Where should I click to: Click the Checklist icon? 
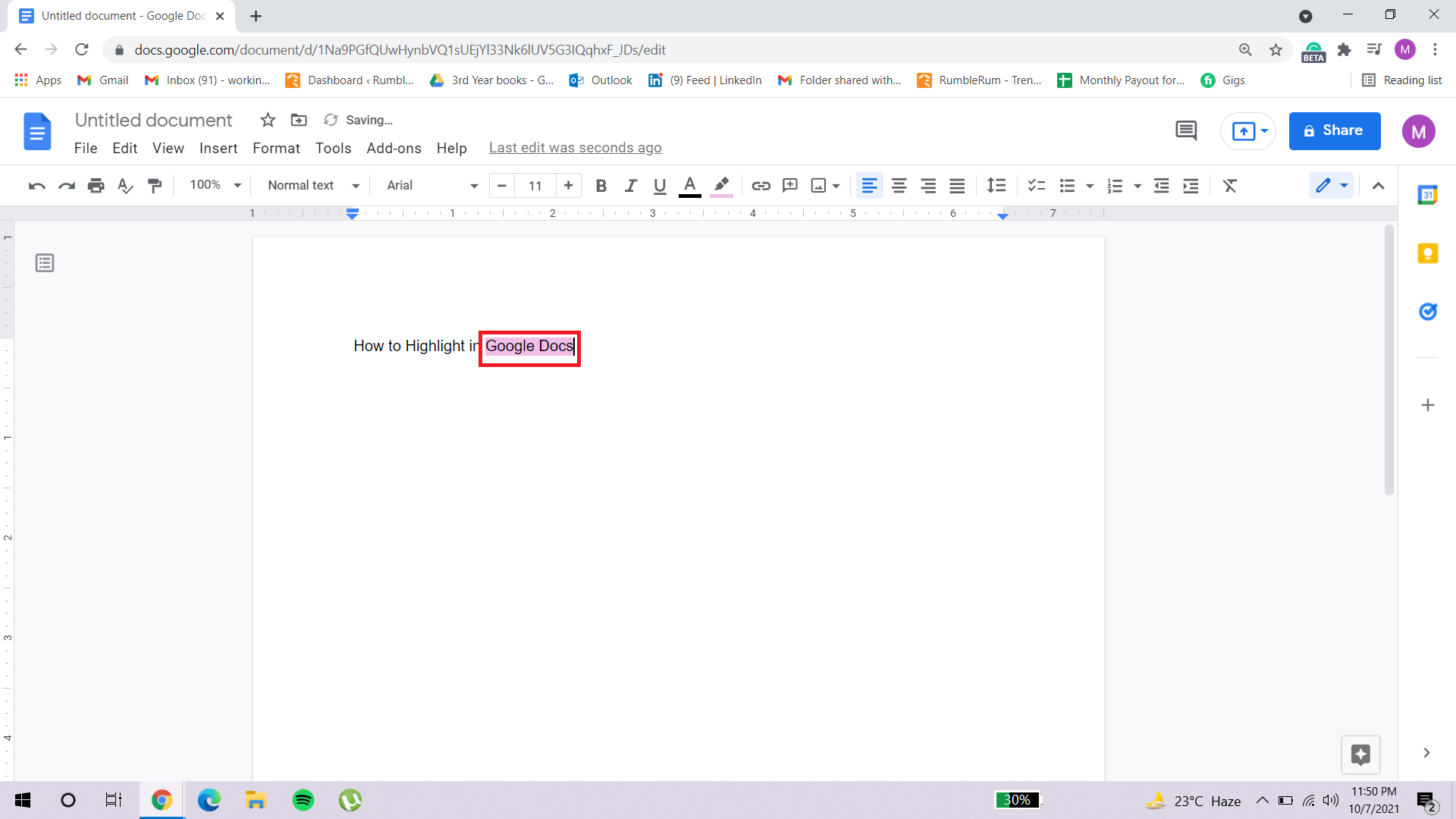tap(1036, 186)
